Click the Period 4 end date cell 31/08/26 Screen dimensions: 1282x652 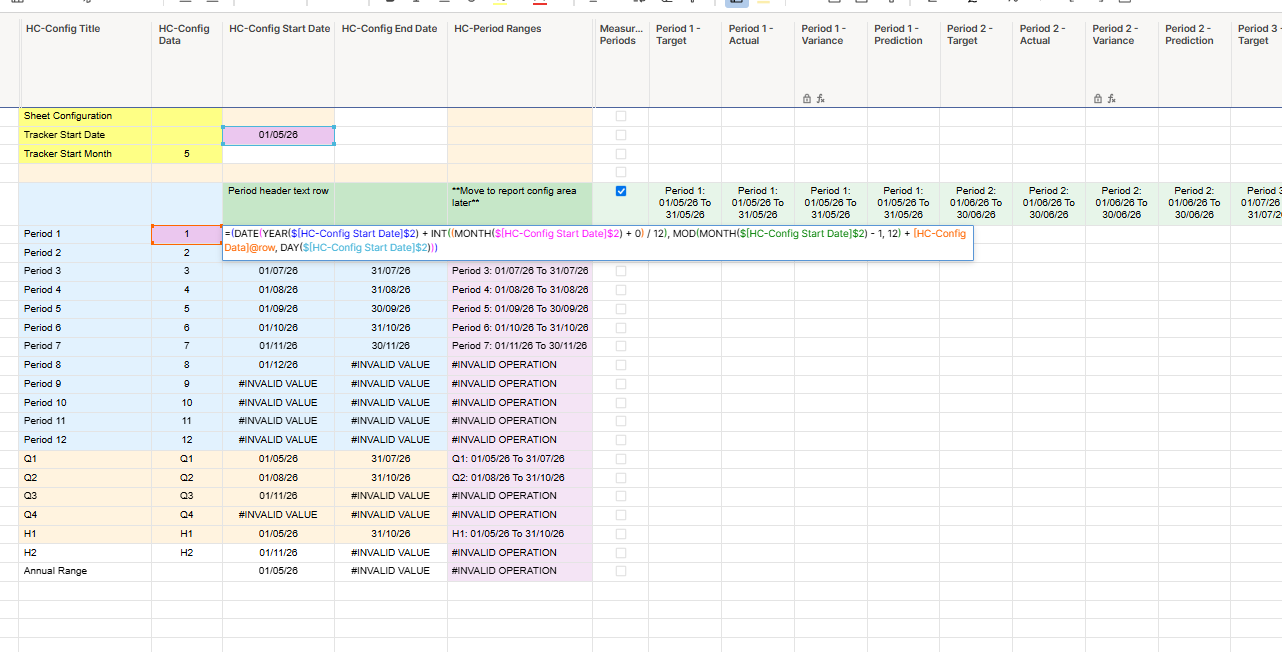391,290
